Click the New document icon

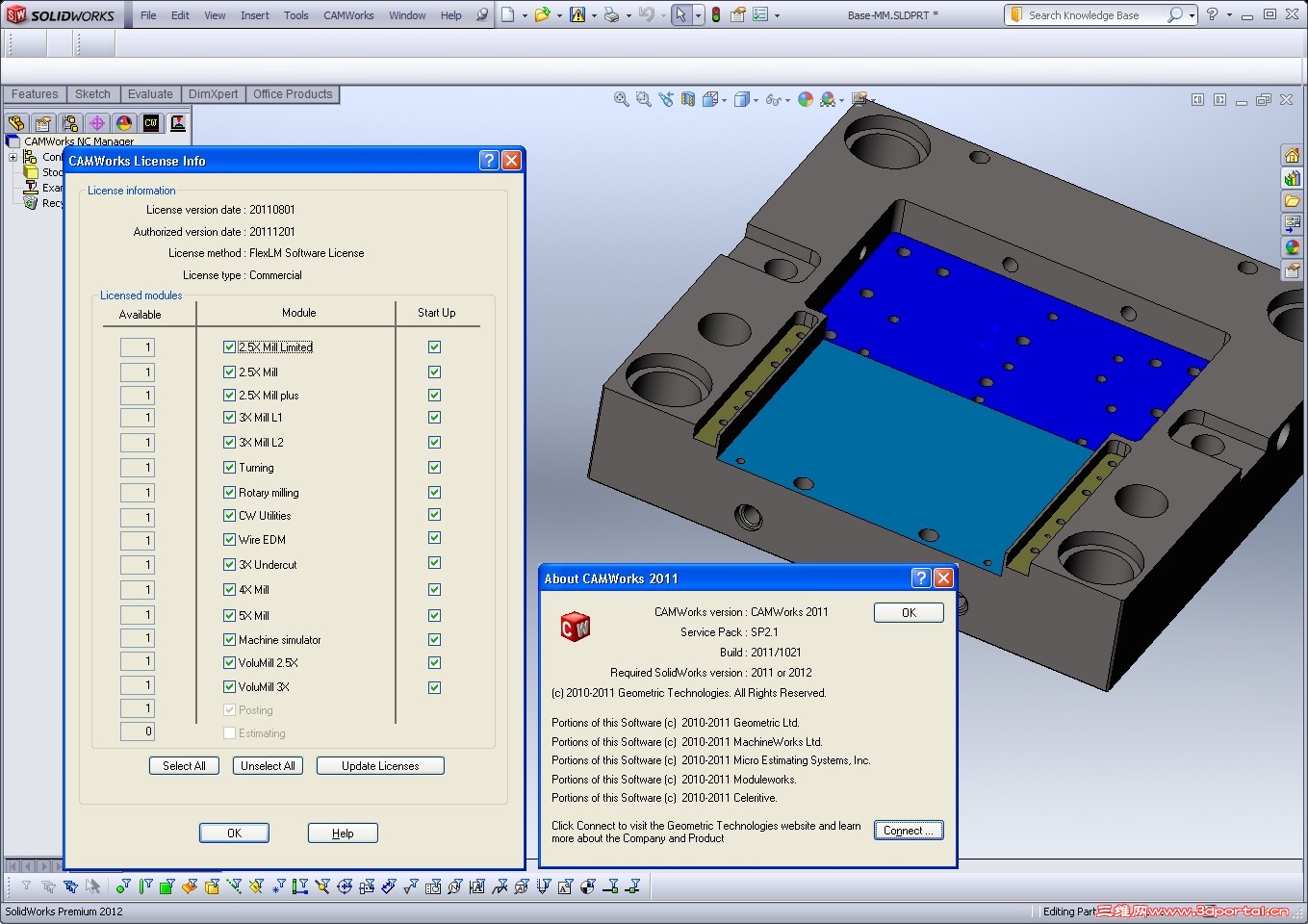coord(508,14)
